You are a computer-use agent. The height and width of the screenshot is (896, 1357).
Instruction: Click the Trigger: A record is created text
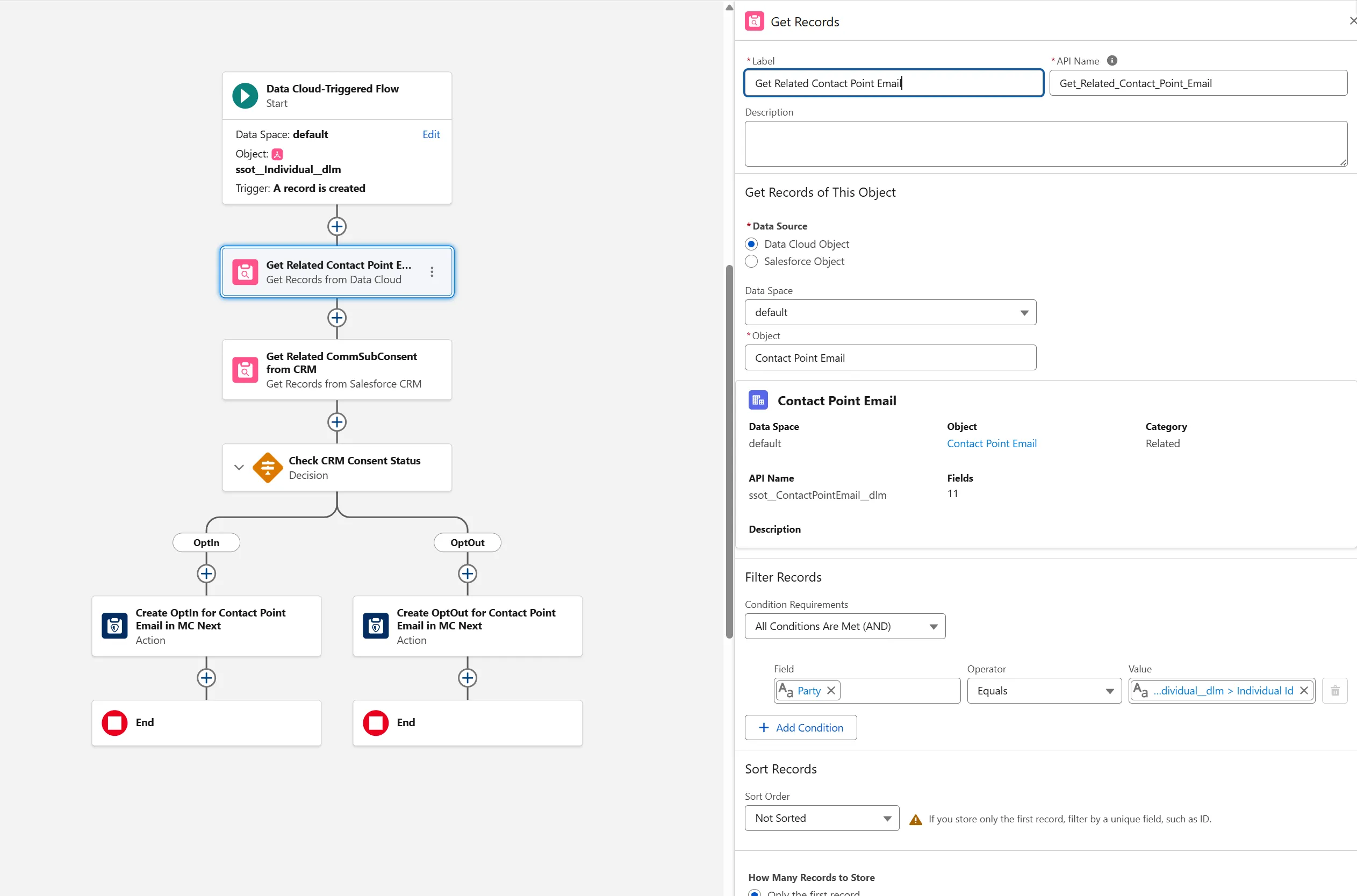coord(300,189)
